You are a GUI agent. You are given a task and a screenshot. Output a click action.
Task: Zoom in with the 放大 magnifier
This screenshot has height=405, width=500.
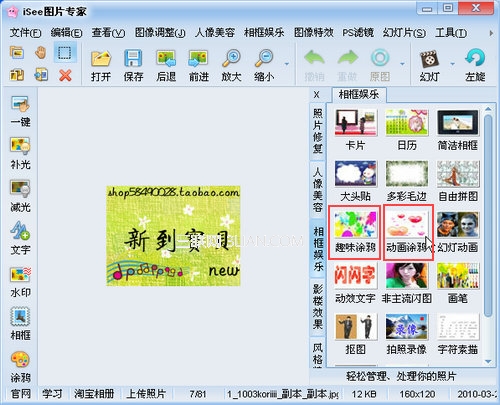point(231,59)
